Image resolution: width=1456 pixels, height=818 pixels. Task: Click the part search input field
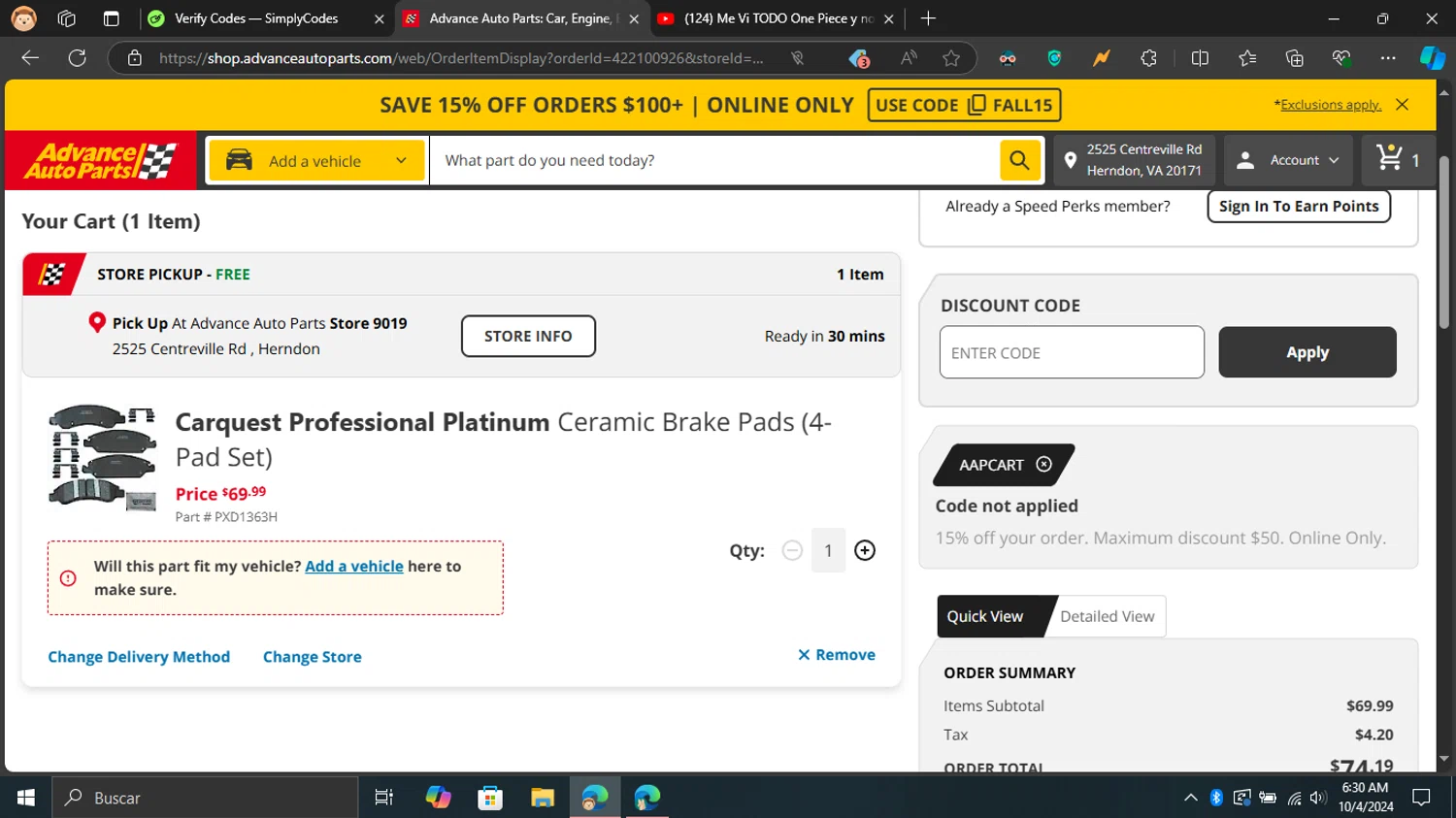(715, 160)
